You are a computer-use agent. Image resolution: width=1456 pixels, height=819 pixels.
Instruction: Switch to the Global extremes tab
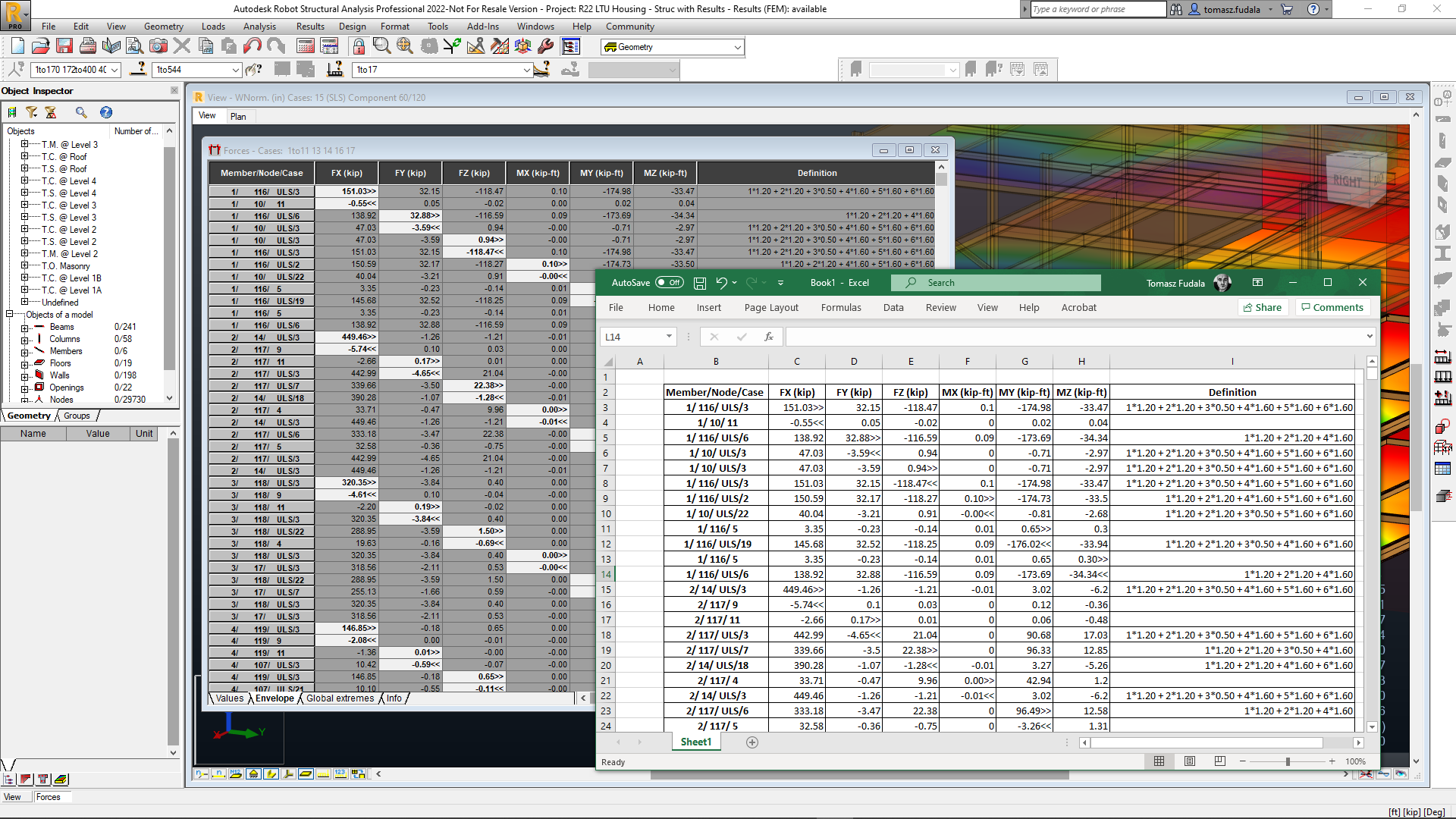tap(340, 698)
